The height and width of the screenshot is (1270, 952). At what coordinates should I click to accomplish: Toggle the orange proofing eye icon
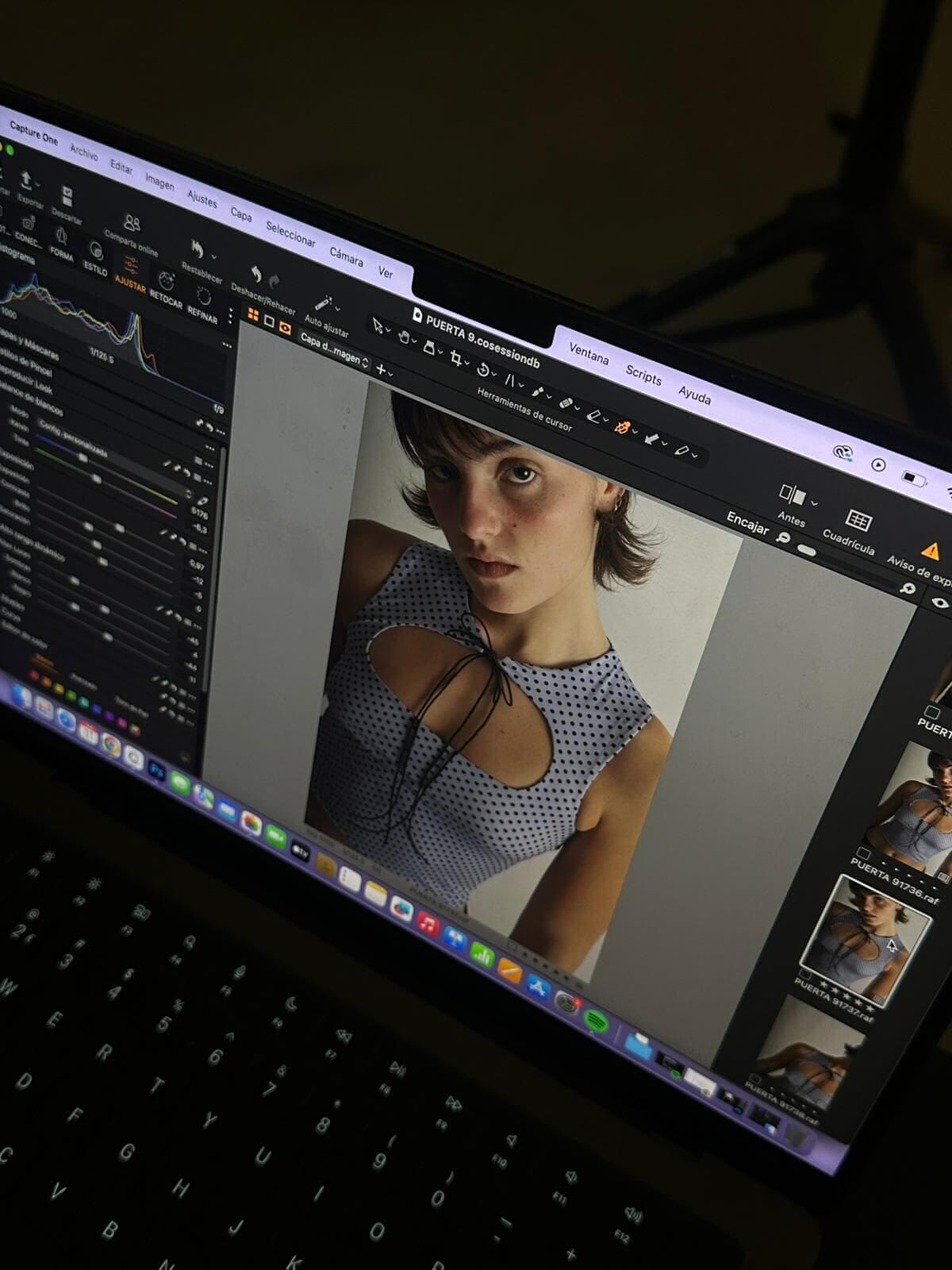point(285,328)
